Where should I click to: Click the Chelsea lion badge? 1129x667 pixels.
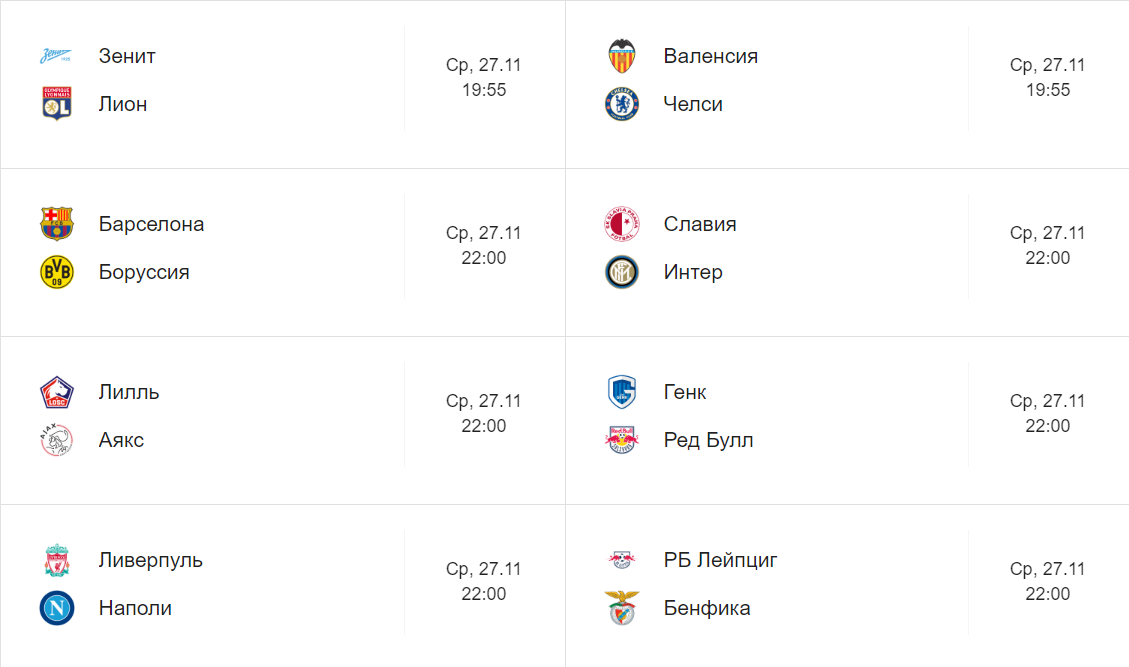(621, 104)
